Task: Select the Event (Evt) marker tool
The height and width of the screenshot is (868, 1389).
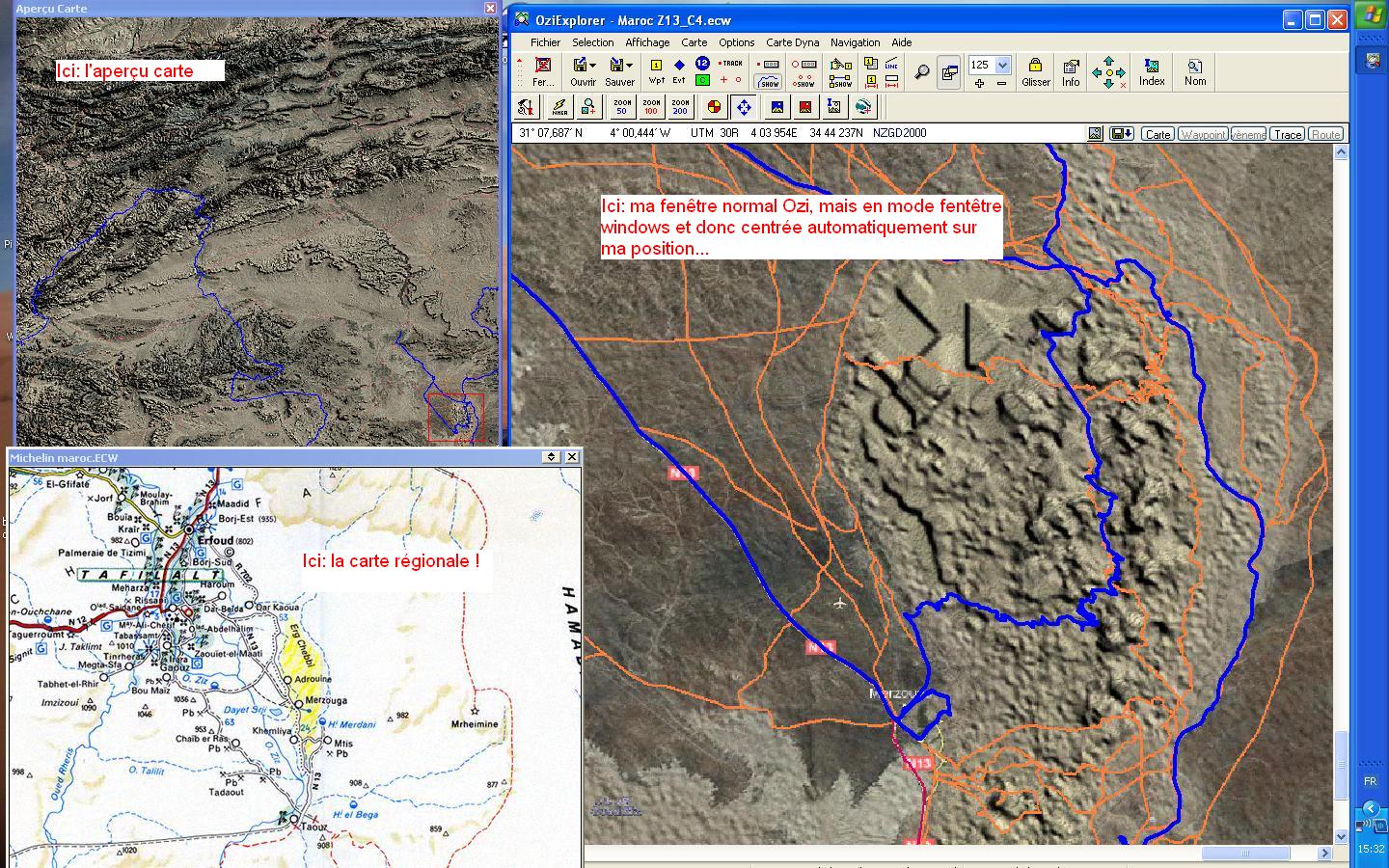Action: pyautogui.click(x=679, y=70)
